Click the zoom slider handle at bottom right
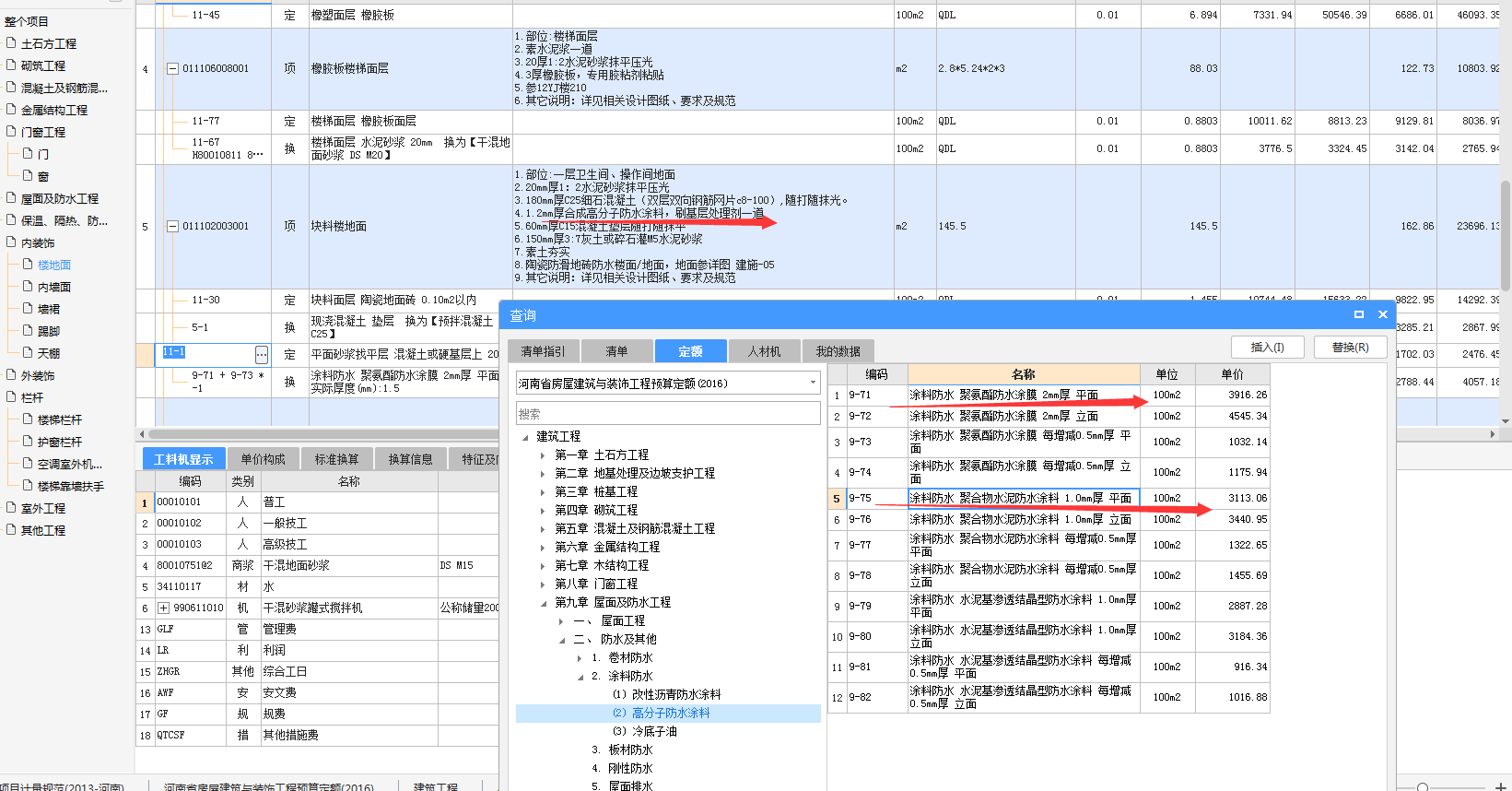The image size is (1512, 791). click(x=1423, y=787)
